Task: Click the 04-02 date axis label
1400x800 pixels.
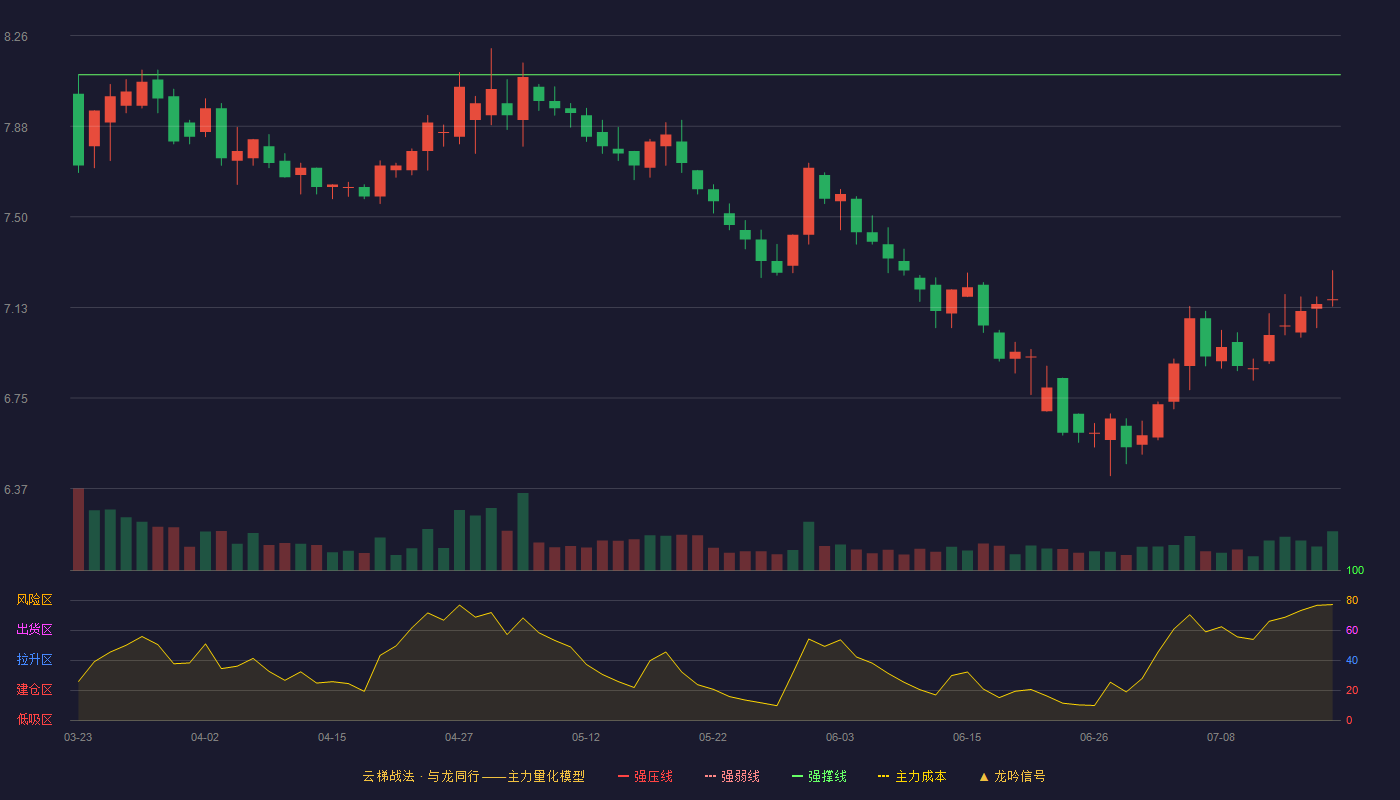Action: [205, 737]
